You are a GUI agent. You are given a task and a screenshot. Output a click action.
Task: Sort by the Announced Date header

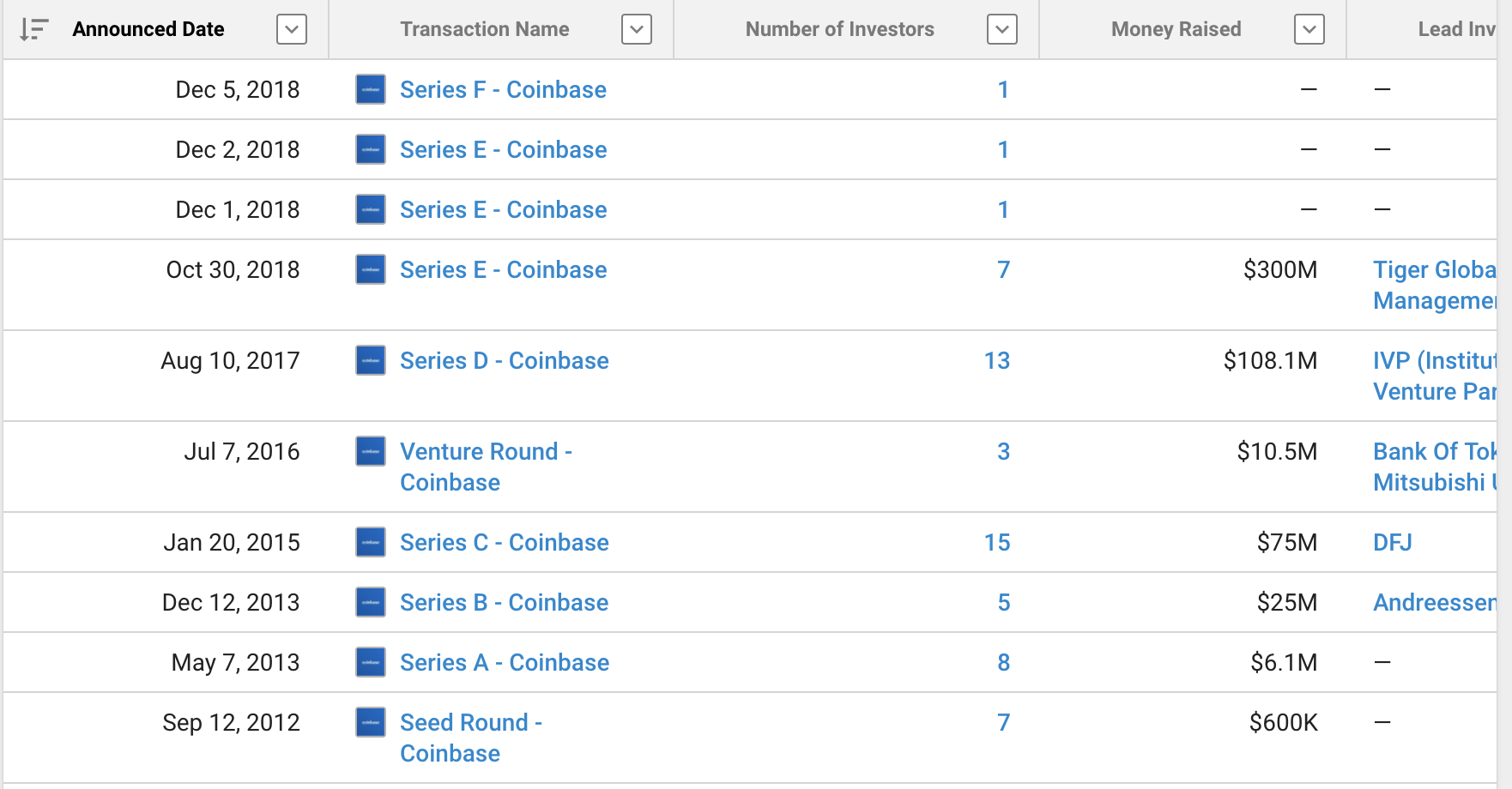pyautogui.click(x=148, y=30)
